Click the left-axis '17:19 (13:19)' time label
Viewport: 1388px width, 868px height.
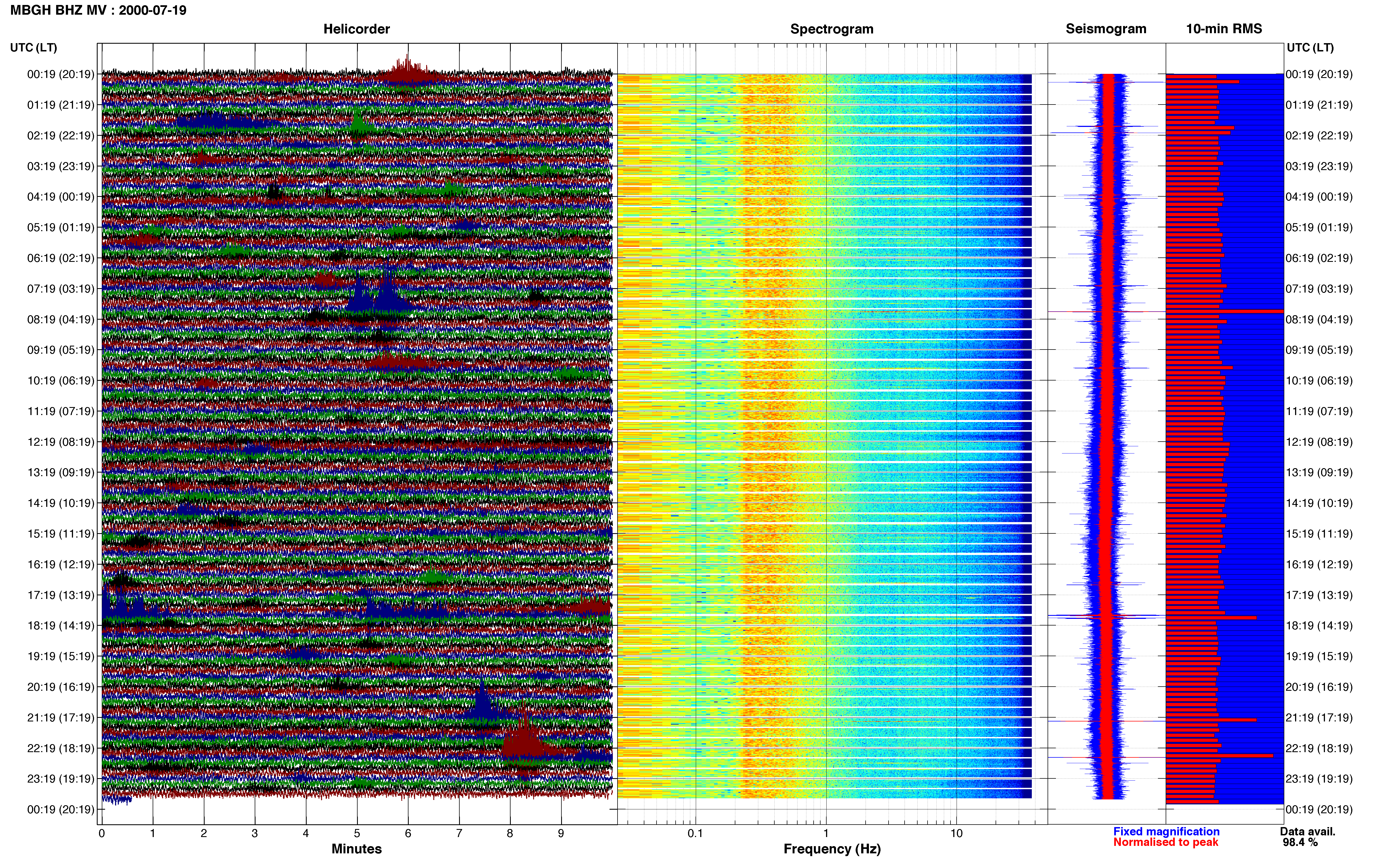[x=60, y=595]
